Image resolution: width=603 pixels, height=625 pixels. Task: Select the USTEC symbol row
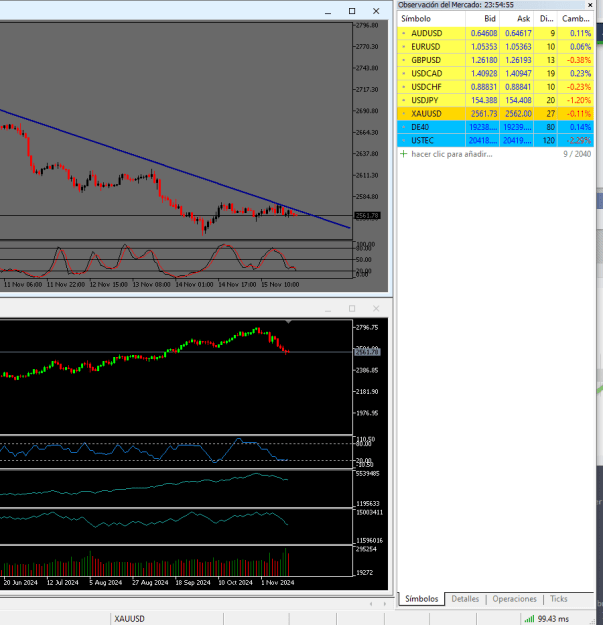pyautogui.click(x=495, y=140)
